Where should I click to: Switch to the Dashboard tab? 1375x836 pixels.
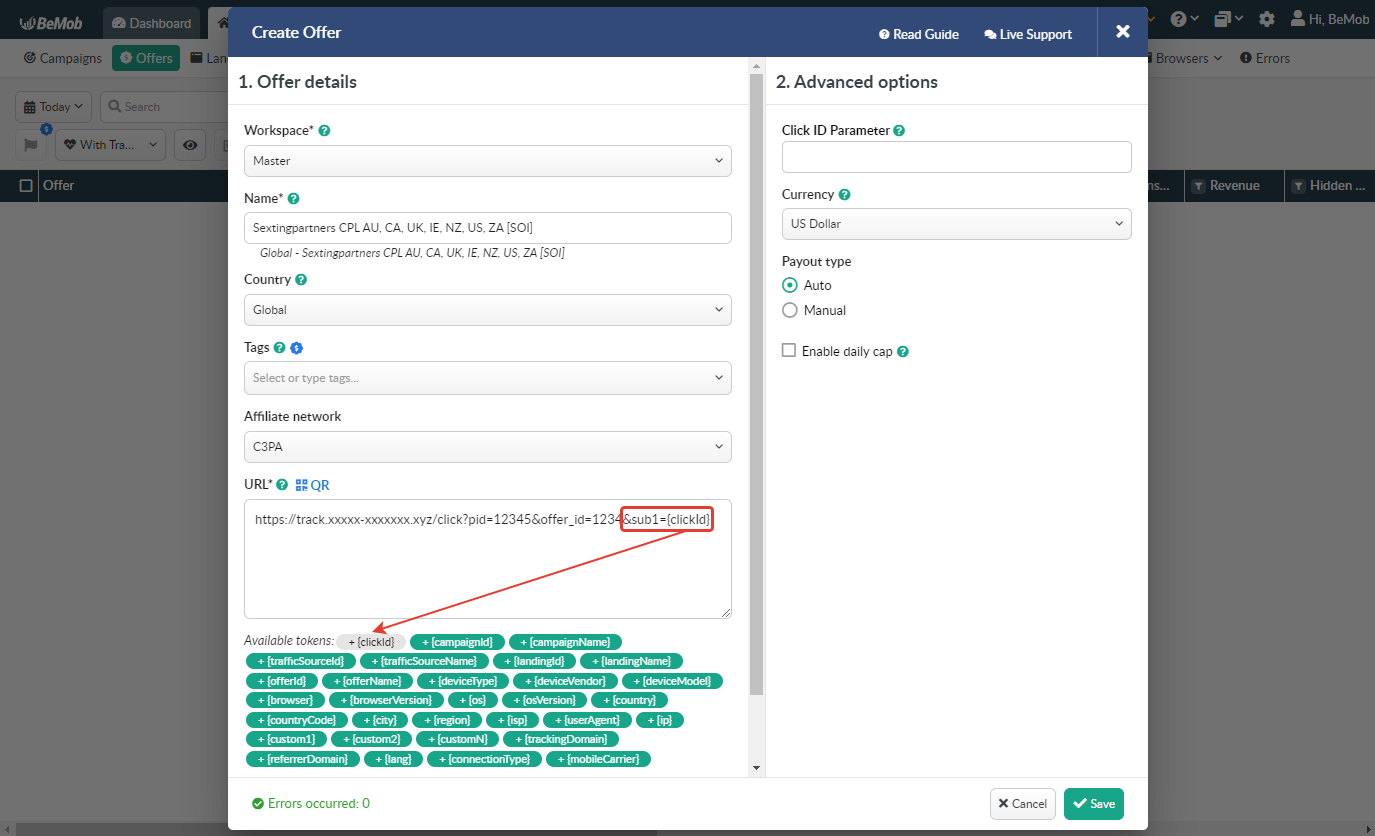click(151, 23)
